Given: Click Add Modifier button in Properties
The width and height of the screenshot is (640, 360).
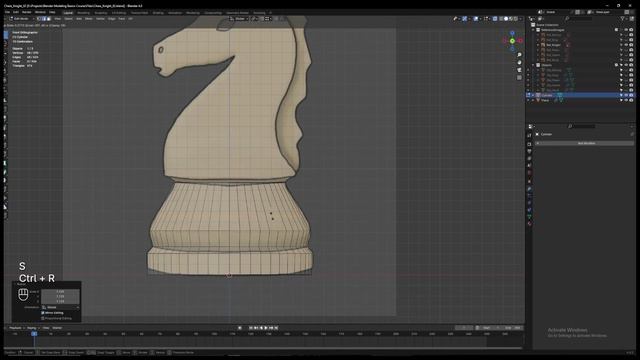Looking at the screenshot, I should pyautogui.click(x=585, y=143).
